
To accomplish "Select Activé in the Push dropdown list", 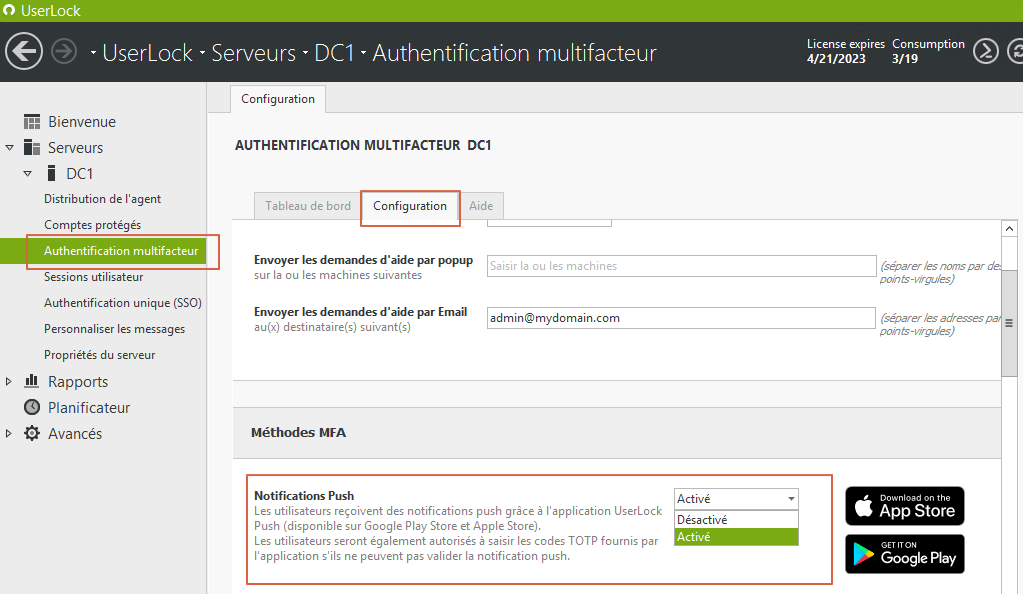I will pyautogui.click(x=736, y=537).
